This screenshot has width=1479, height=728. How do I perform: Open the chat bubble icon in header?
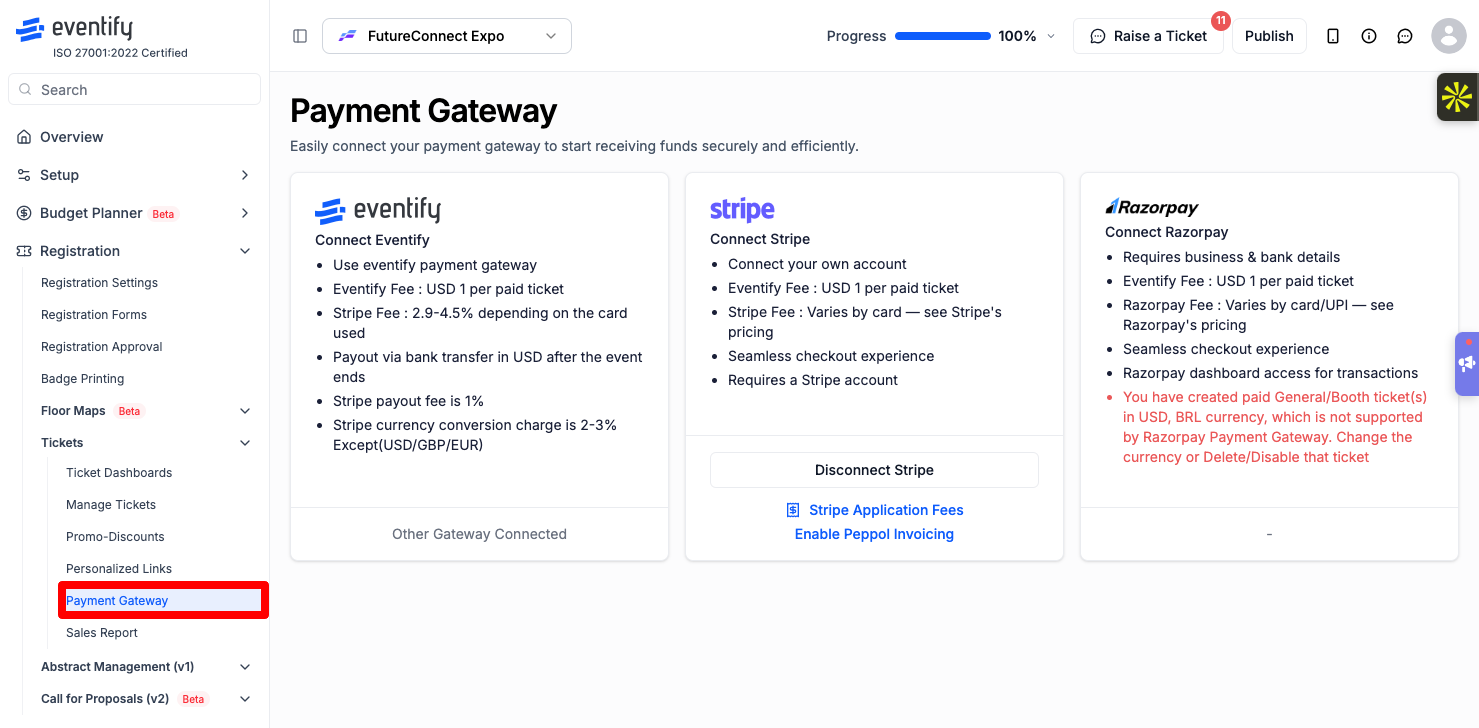tap(1405, 36)
